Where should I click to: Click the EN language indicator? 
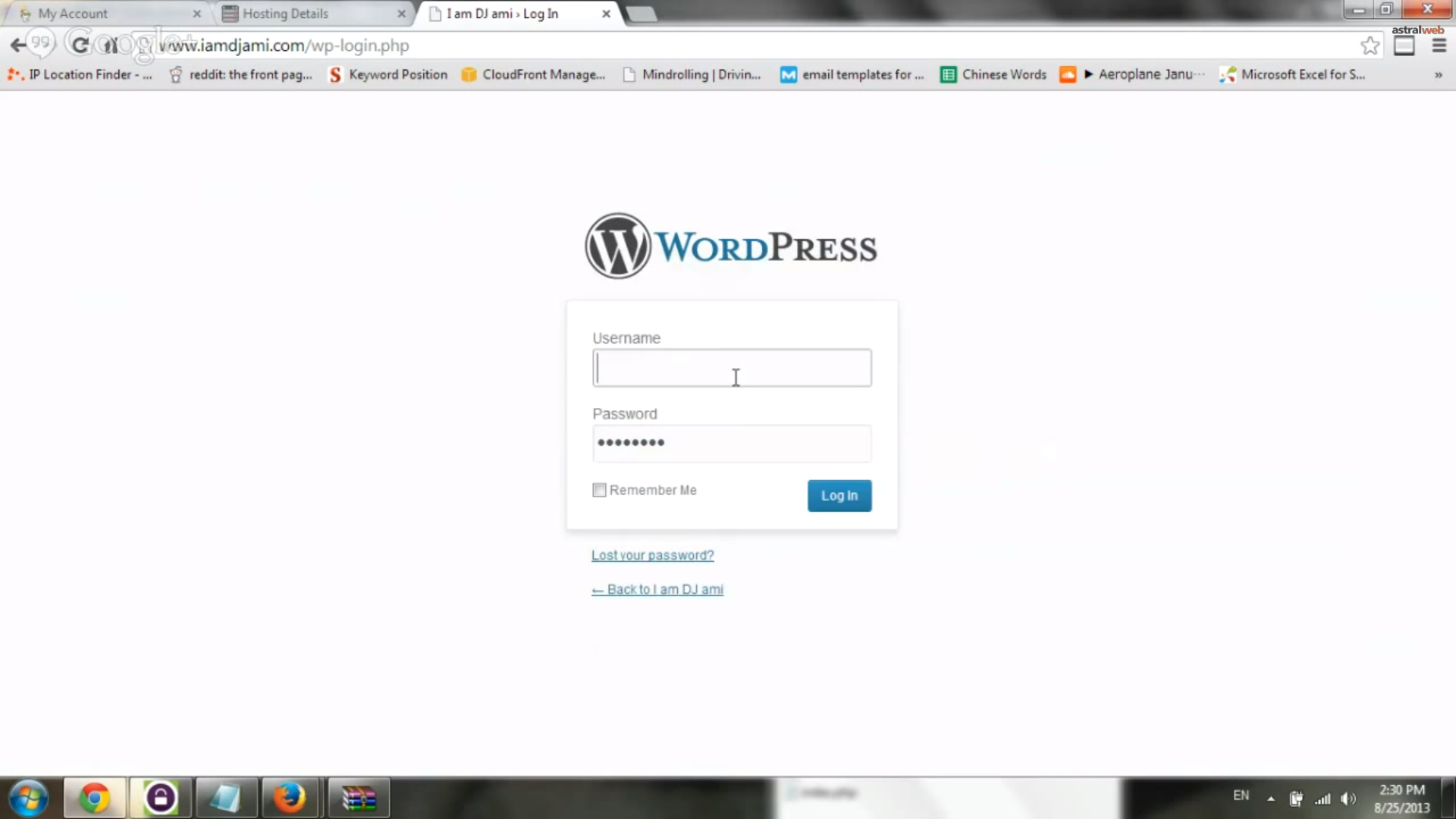coord(1241,795)
